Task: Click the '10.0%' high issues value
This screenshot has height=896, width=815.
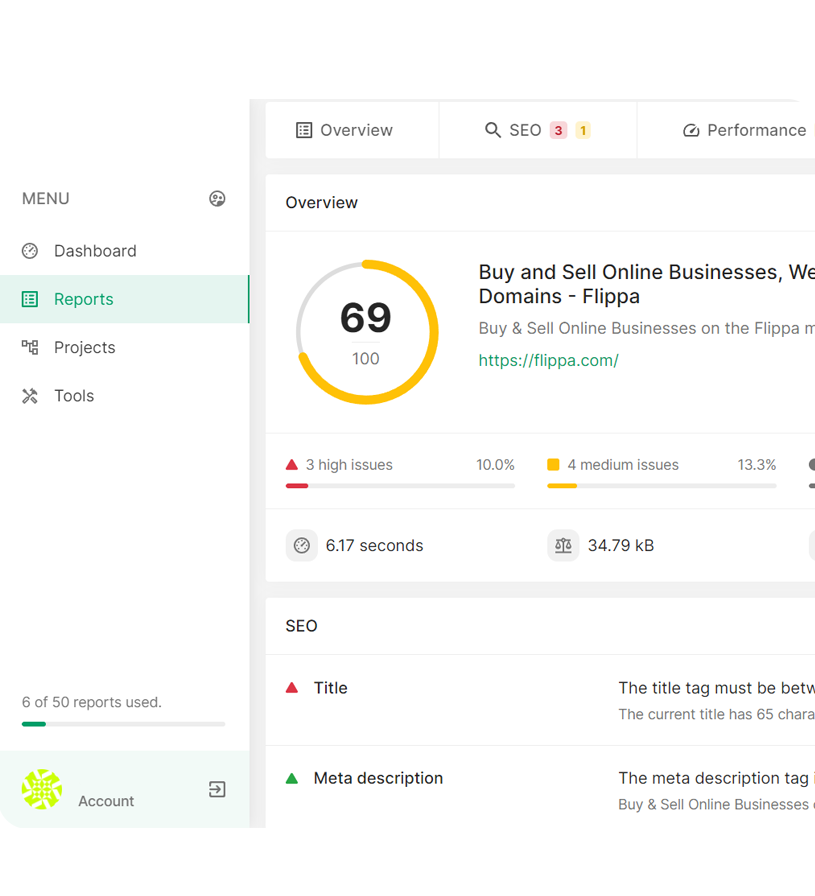Action: pyautogui.click(x=496, y=465)
